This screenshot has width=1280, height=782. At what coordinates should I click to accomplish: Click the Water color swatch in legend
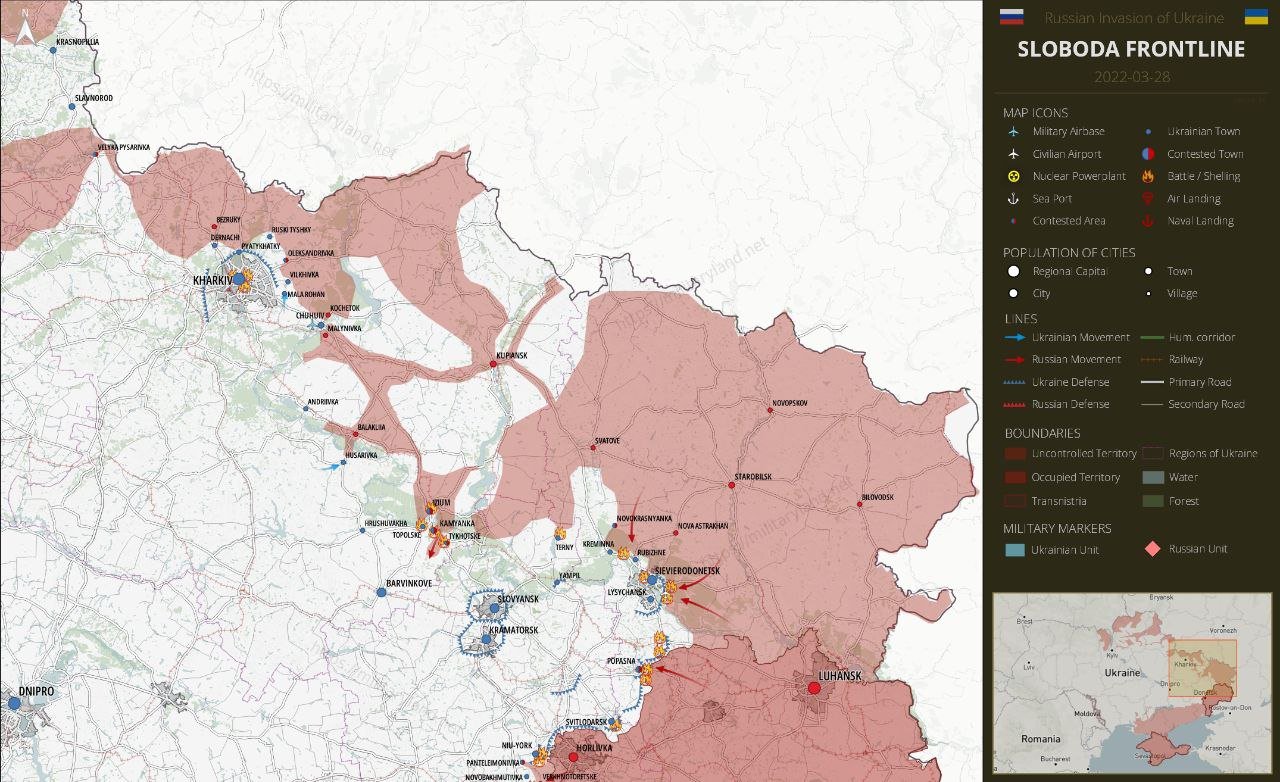(x=1153, y=477)
